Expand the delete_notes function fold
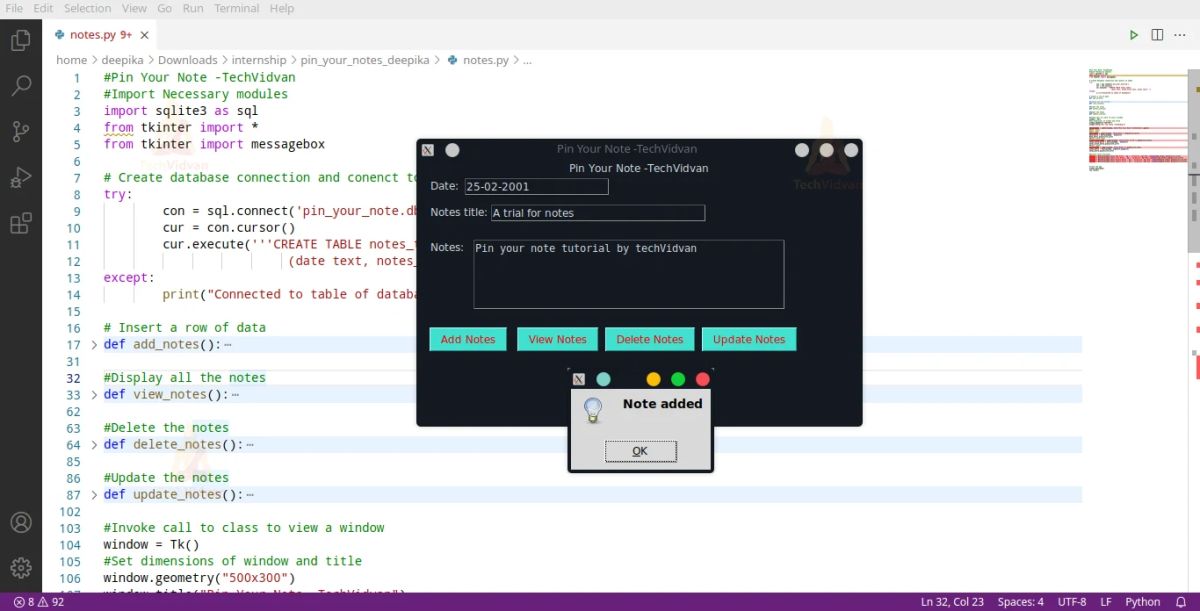This screenshot has width=1200, height=611. click(x=94, y=444)
